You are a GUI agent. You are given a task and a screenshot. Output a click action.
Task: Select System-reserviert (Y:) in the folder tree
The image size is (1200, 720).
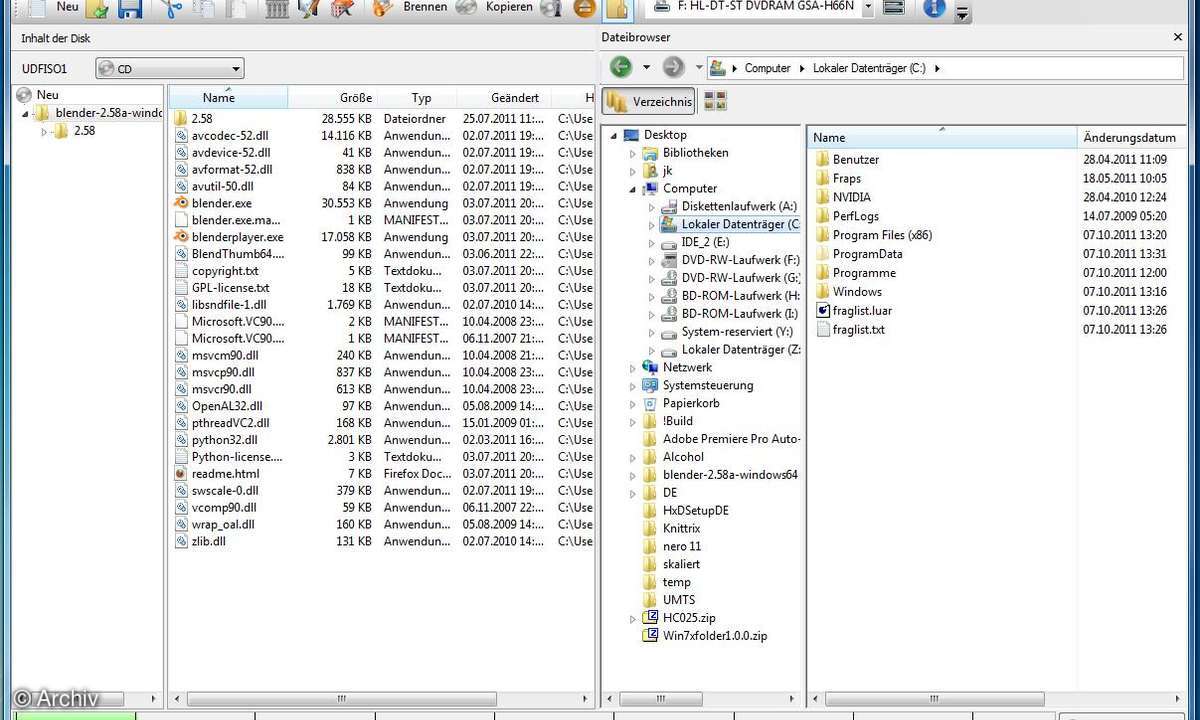point(737,332)
